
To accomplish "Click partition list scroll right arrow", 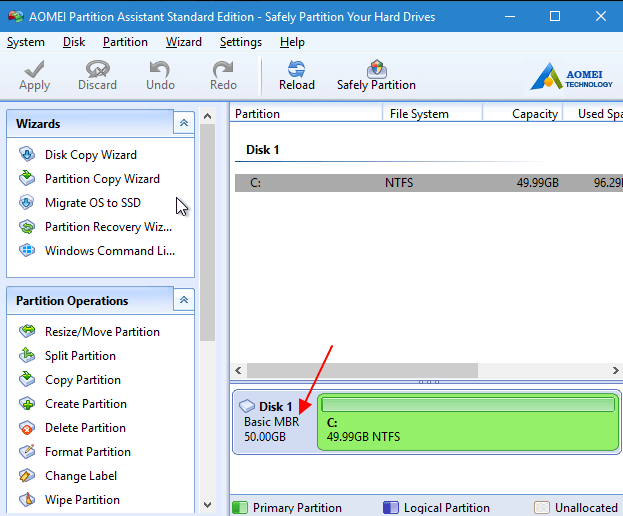I will 615,370.
